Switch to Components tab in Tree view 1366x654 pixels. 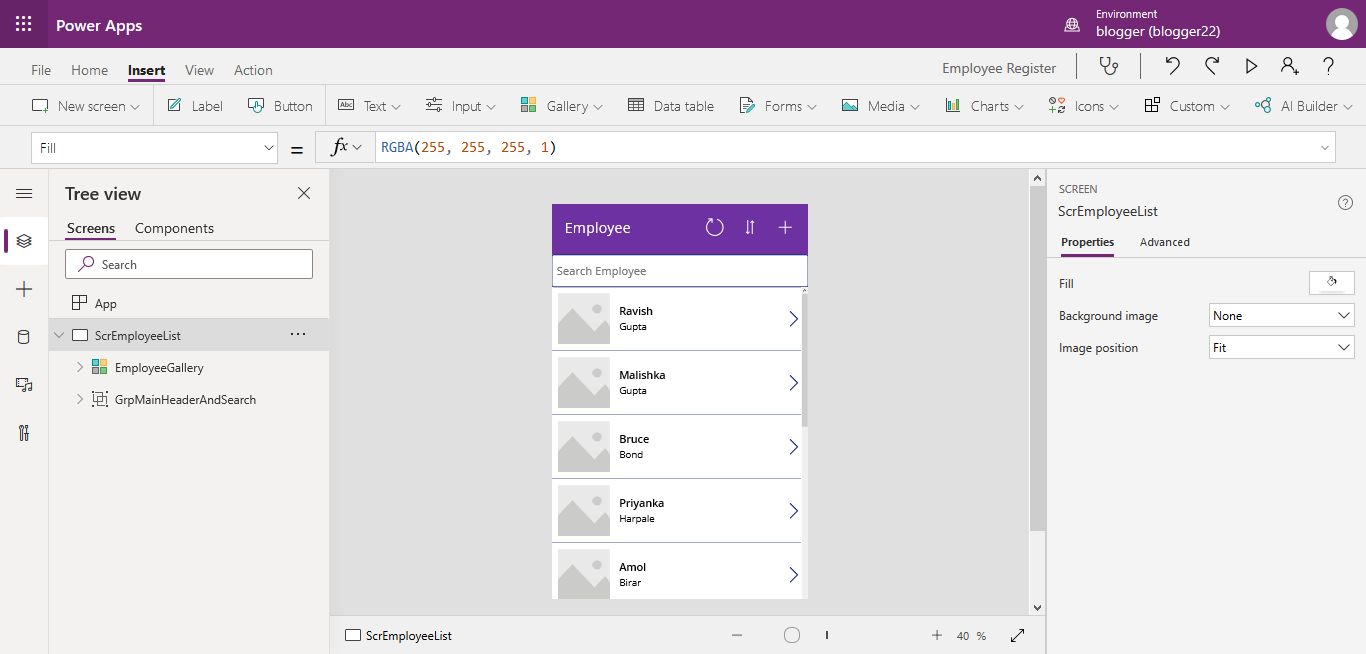point(174,228)
